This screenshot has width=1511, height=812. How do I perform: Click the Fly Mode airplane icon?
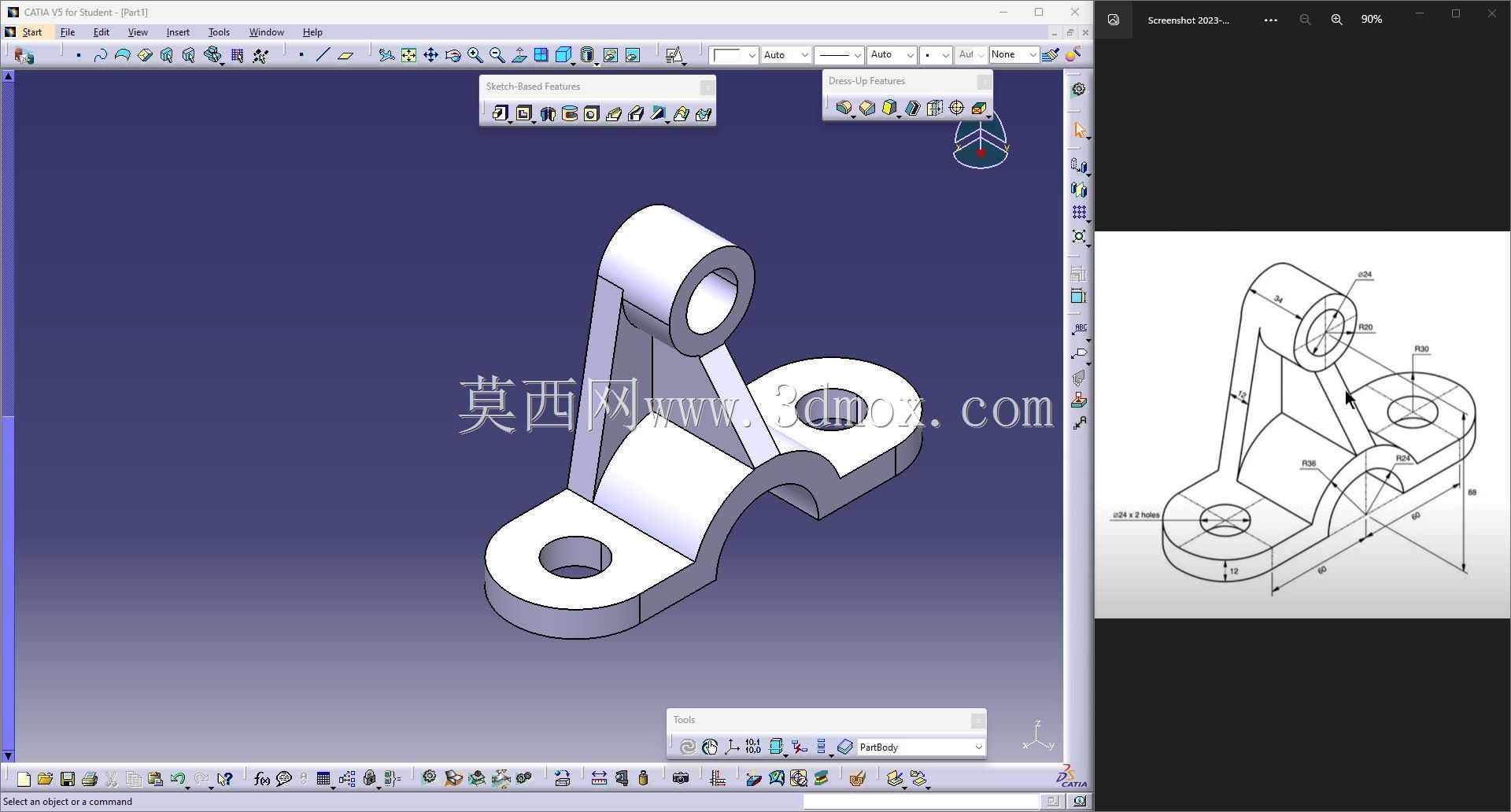386,54
